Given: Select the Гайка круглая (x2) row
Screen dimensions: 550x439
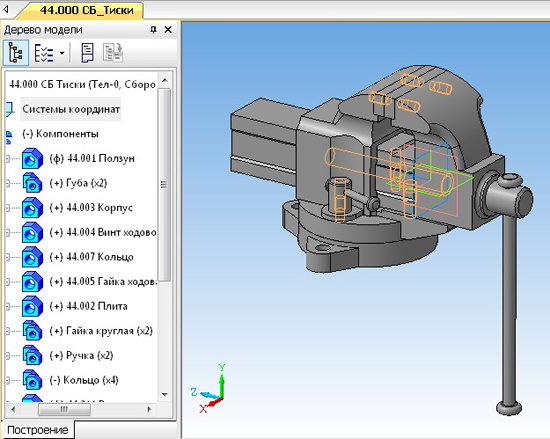Looking at the screenshot, I should (101, 331).
